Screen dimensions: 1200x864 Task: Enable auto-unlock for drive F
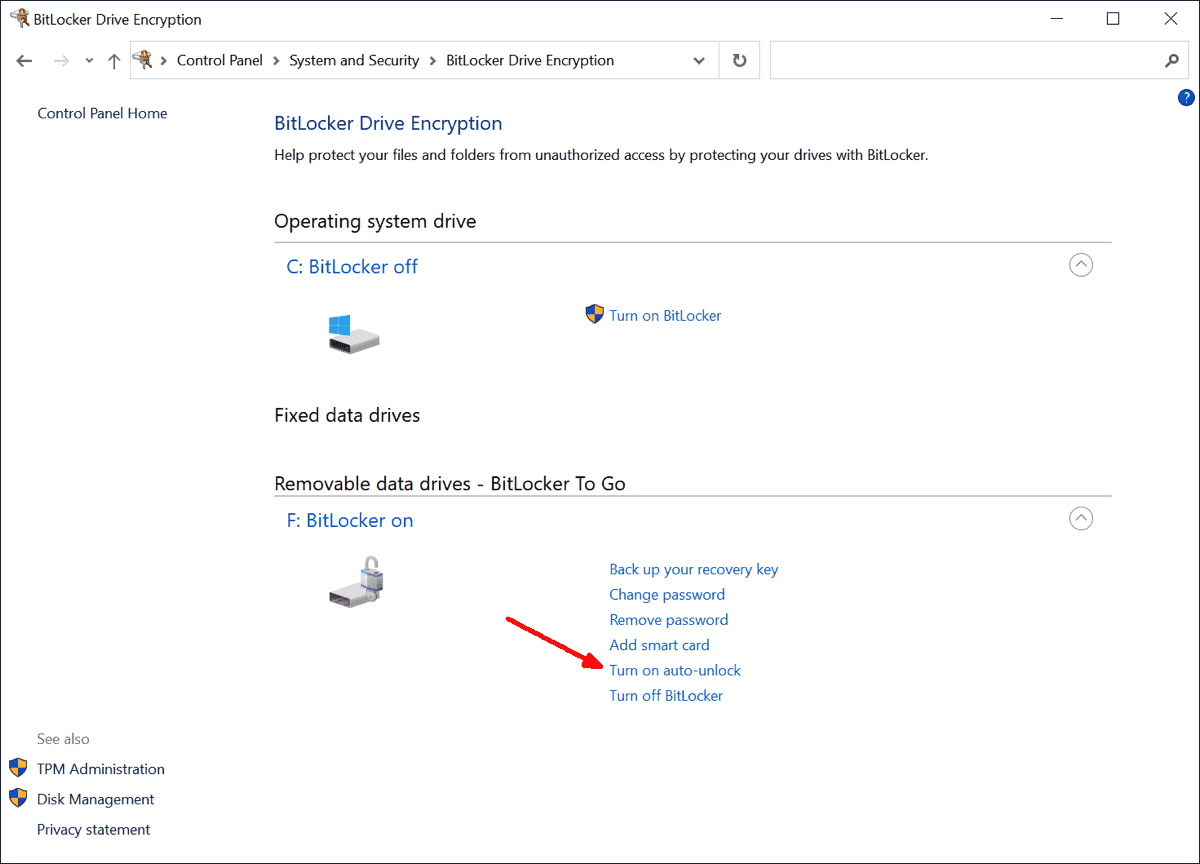point(675,670)
